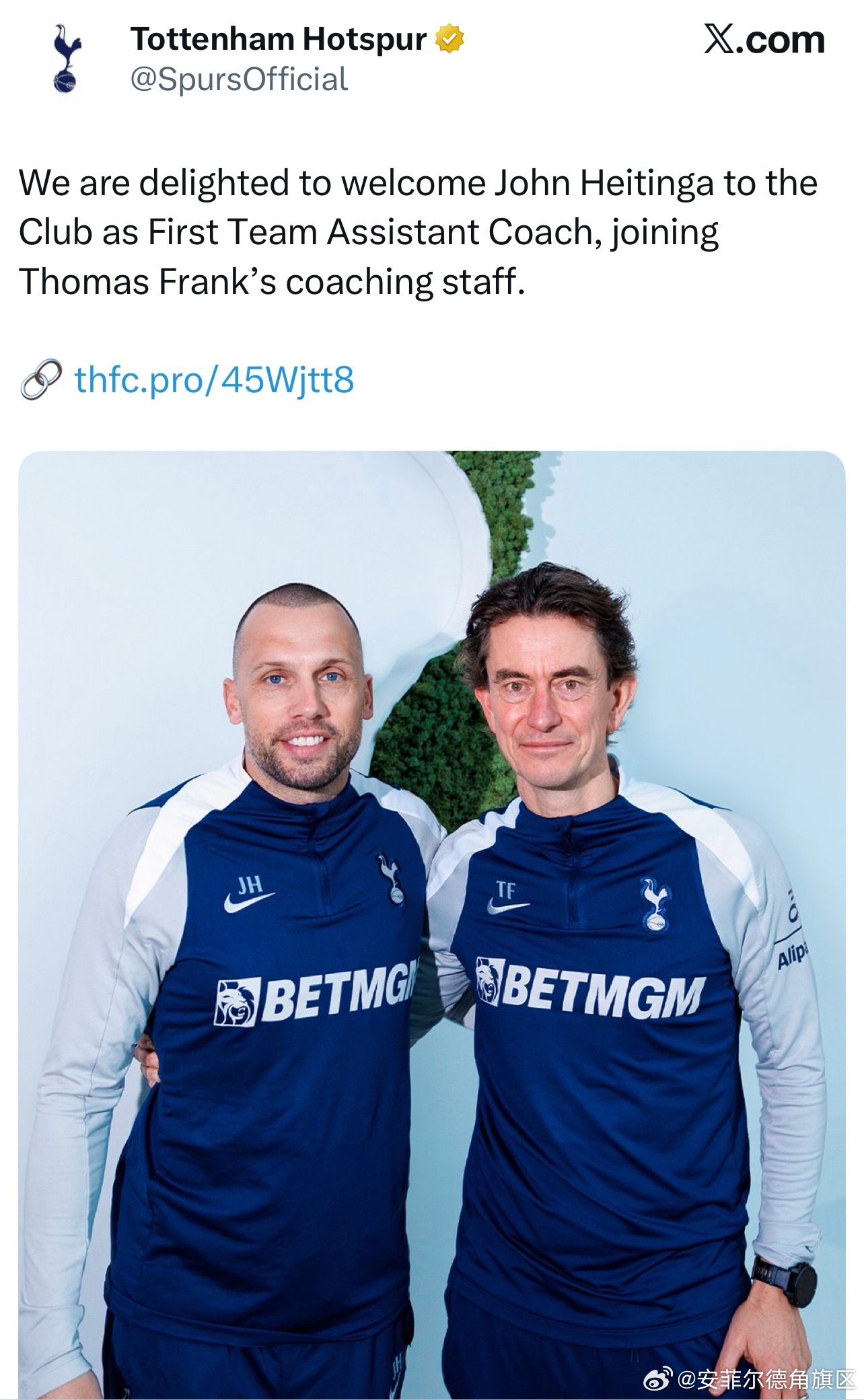Click the Tottenham Hotspur account name
The width and height of the screenshot is (864, 1400).
click(279, 39)
